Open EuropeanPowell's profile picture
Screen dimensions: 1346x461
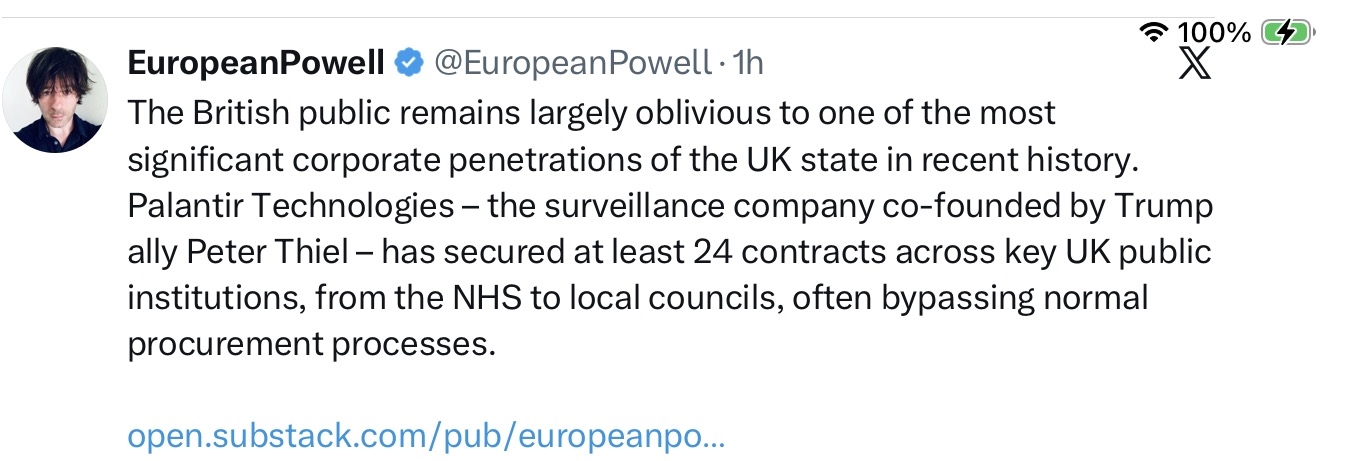pyautogui.click(x=55, y=99)
